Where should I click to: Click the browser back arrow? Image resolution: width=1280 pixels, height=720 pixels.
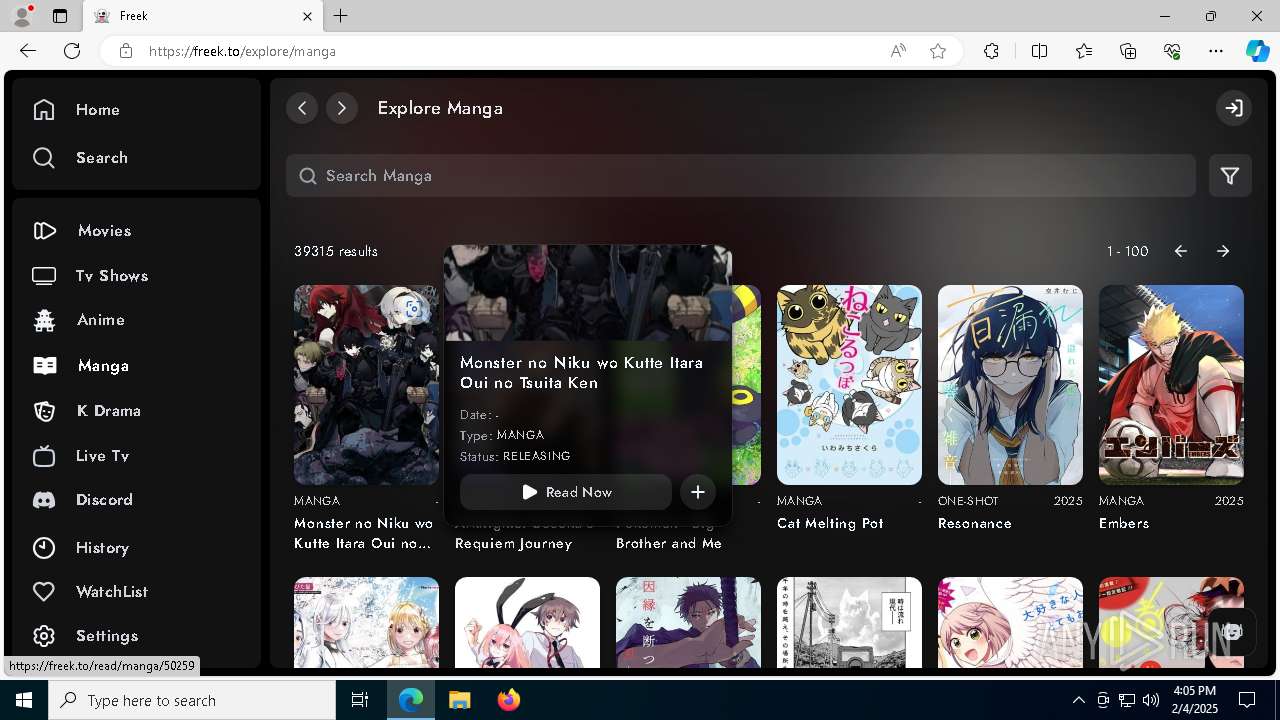pos(28,51)
